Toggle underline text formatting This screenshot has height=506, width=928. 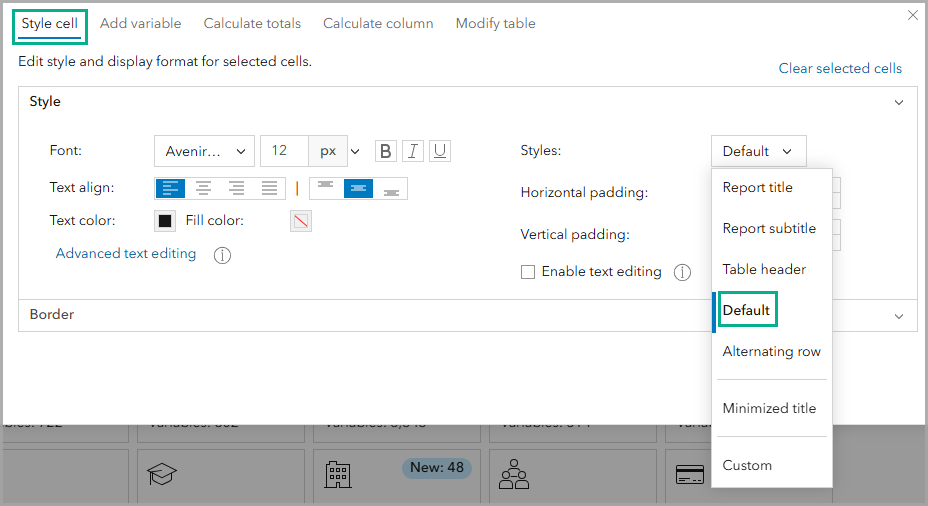(x=440, y=151)
